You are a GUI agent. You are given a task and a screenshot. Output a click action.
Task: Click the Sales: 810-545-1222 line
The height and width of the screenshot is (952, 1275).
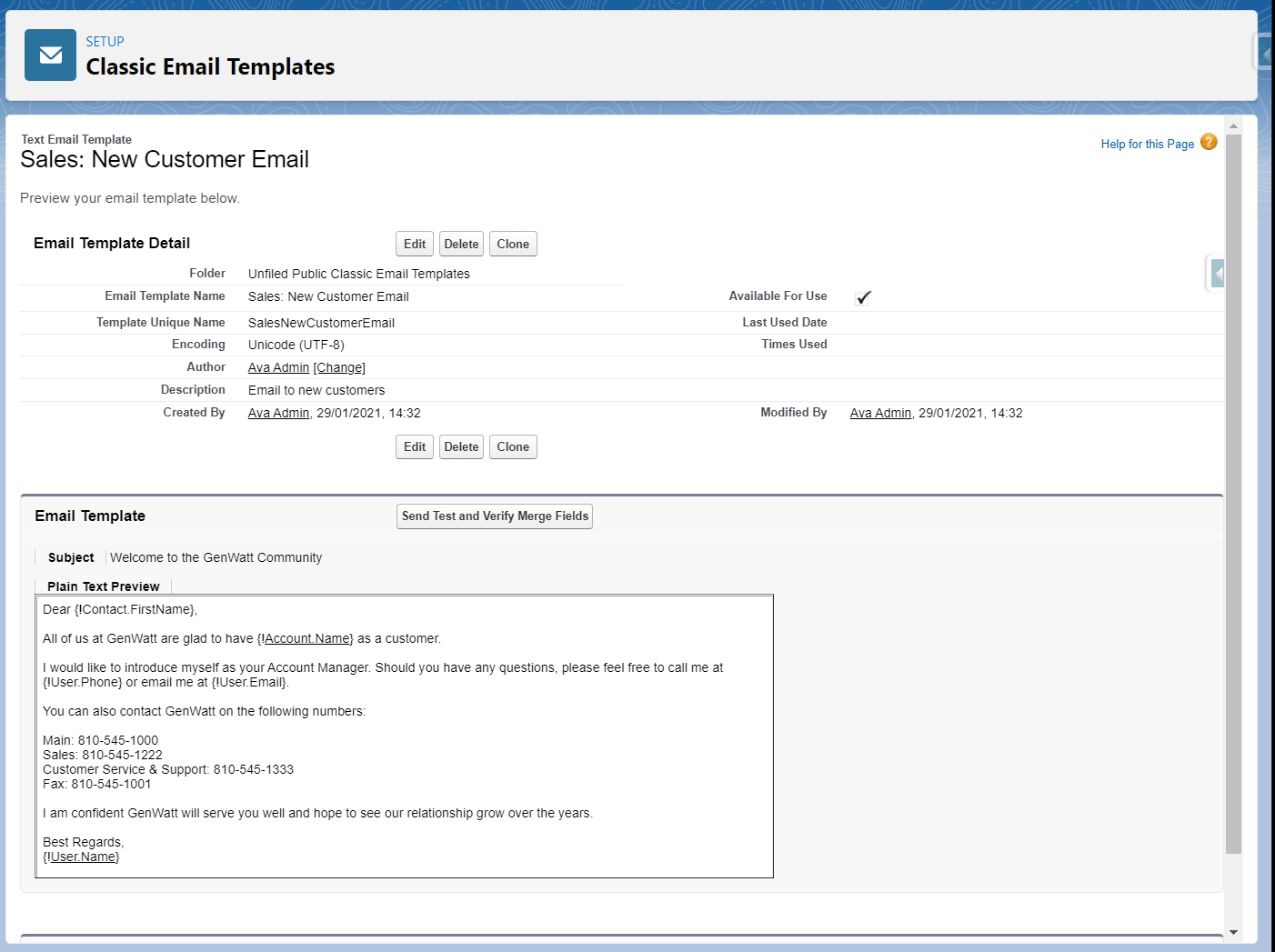pyautogui.click(x=103, y=755)
